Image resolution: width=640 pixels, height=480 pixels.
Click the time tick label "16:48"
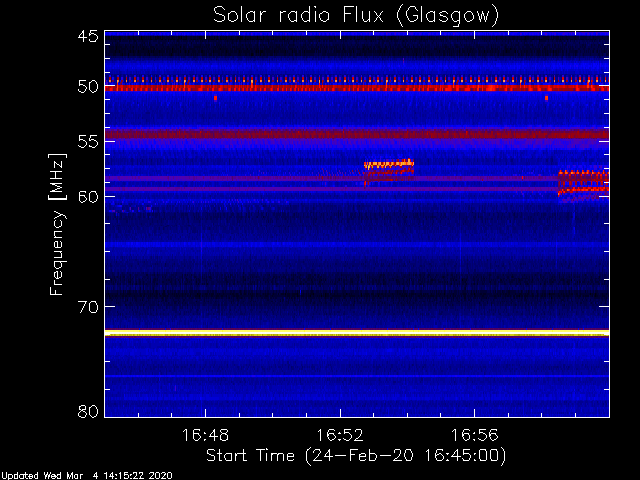(205, 435)
